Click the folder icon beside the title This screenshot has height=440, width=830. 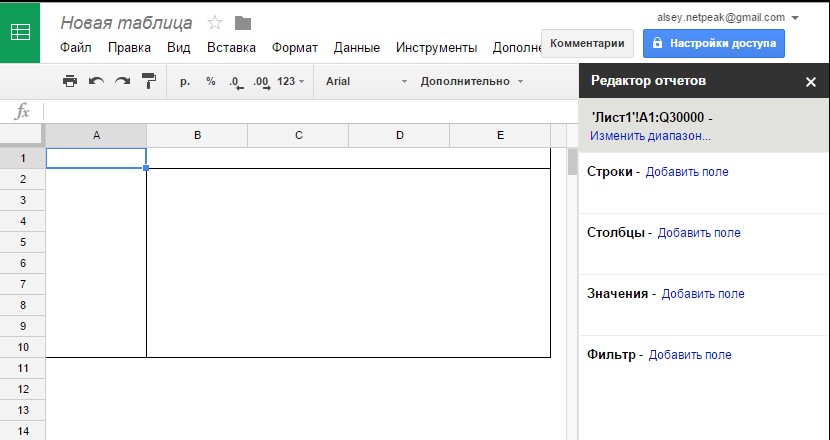[x=243, y=23]
